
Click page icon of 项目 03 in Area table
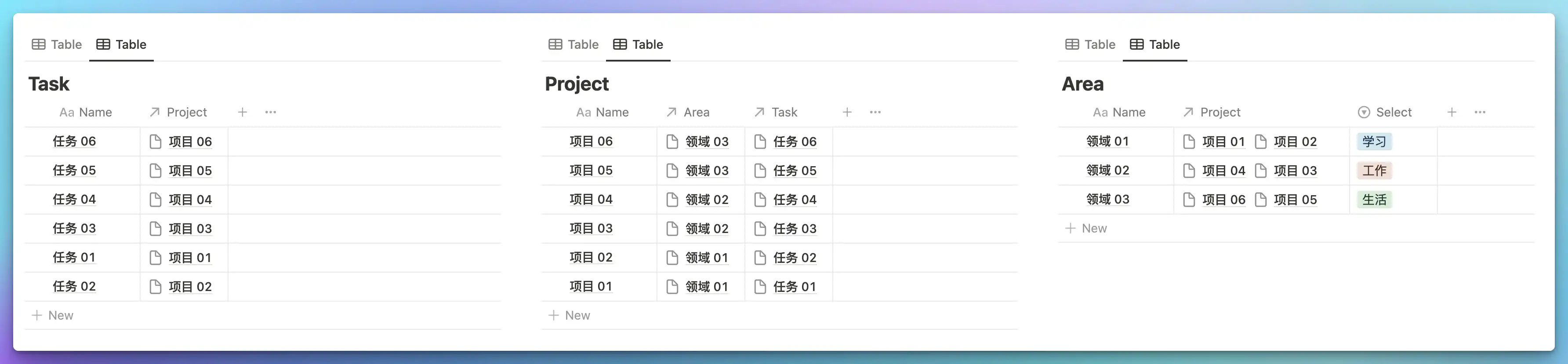[x=1261, y=171]
